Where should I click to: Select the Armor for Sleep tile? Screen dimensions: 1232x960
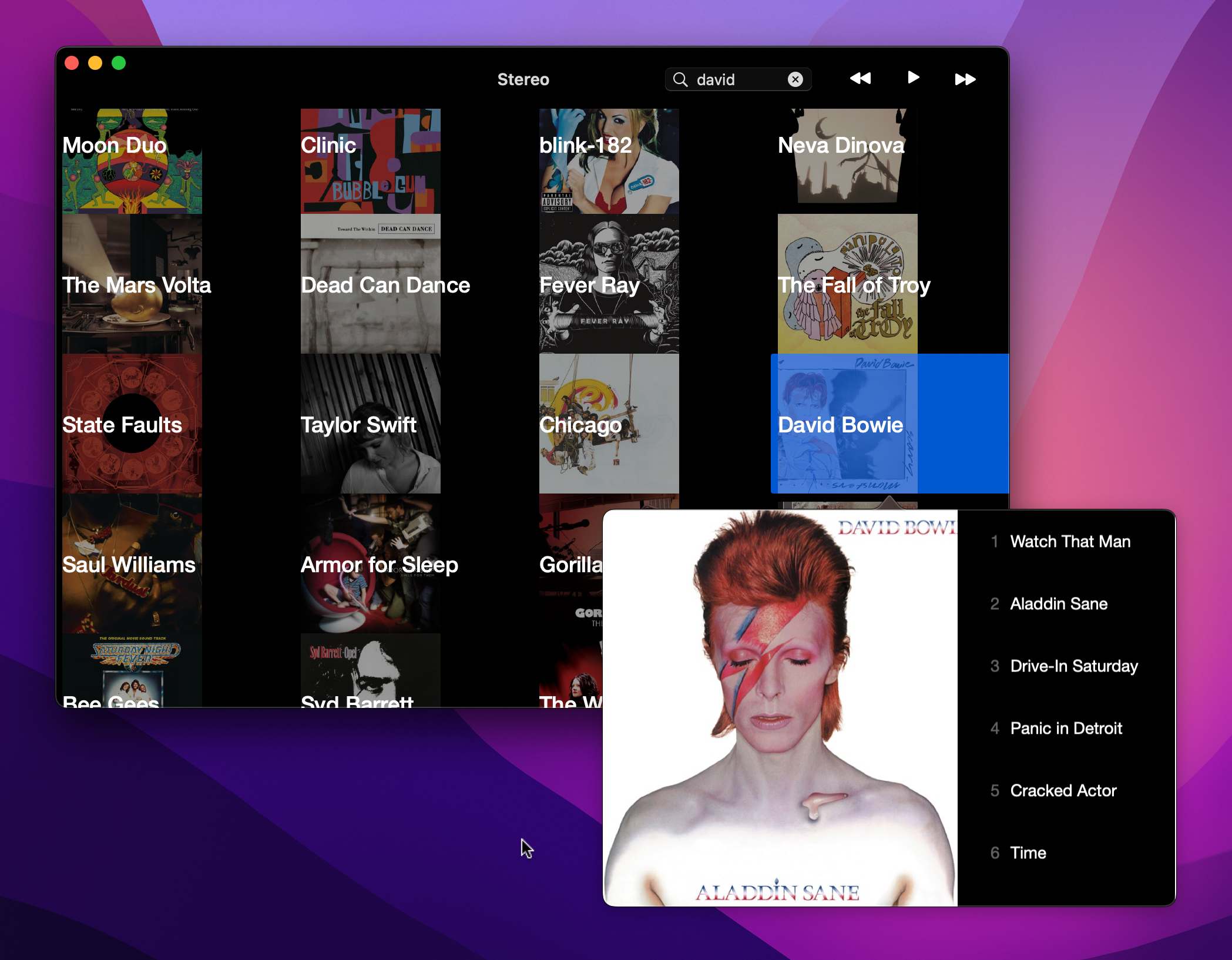coord(371,563)
